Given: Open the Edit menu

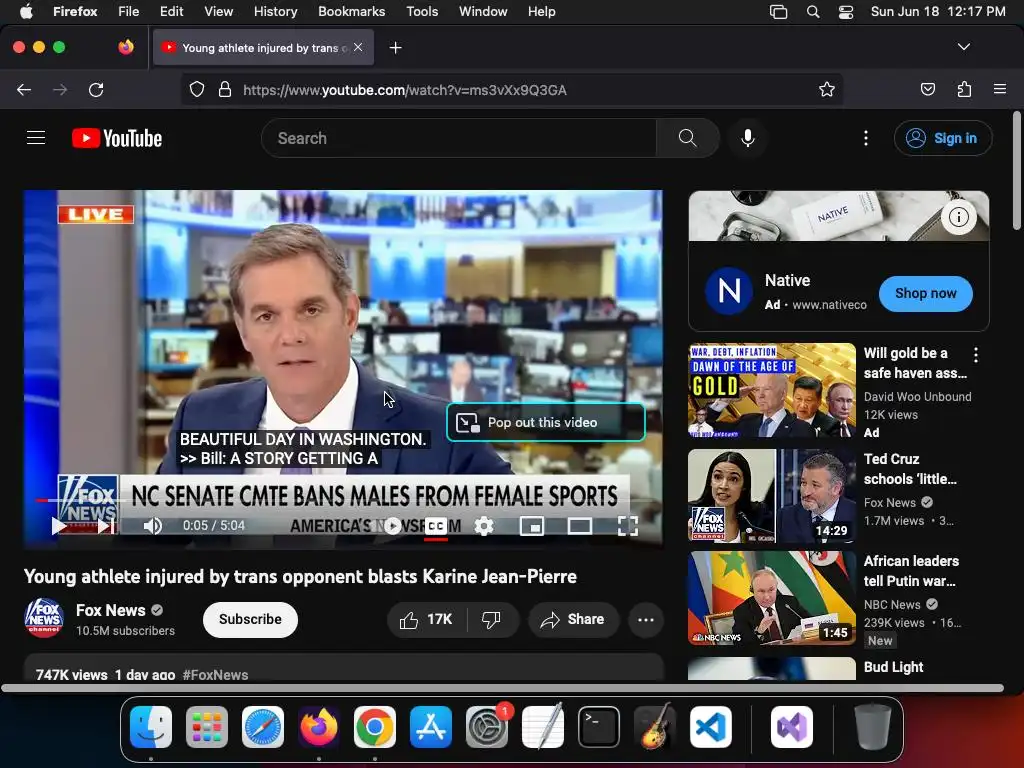Looking at the screenshot, I should 171,11.
